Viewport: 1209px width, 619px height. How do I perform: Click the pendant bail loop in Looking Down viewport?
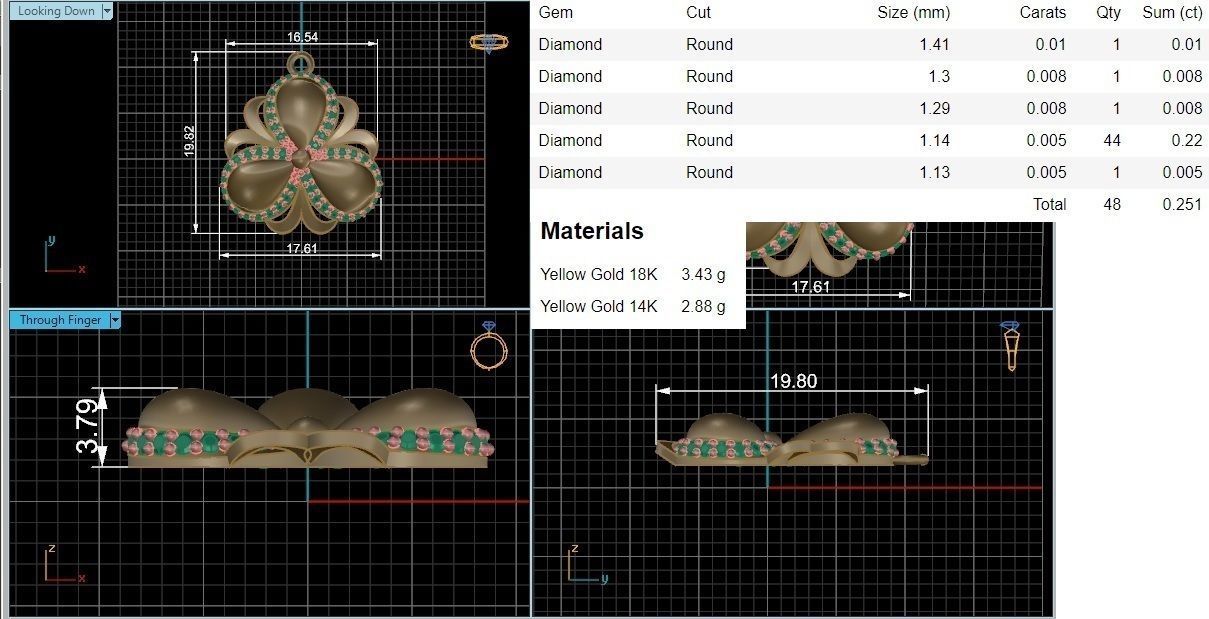[x=299, y=62]
